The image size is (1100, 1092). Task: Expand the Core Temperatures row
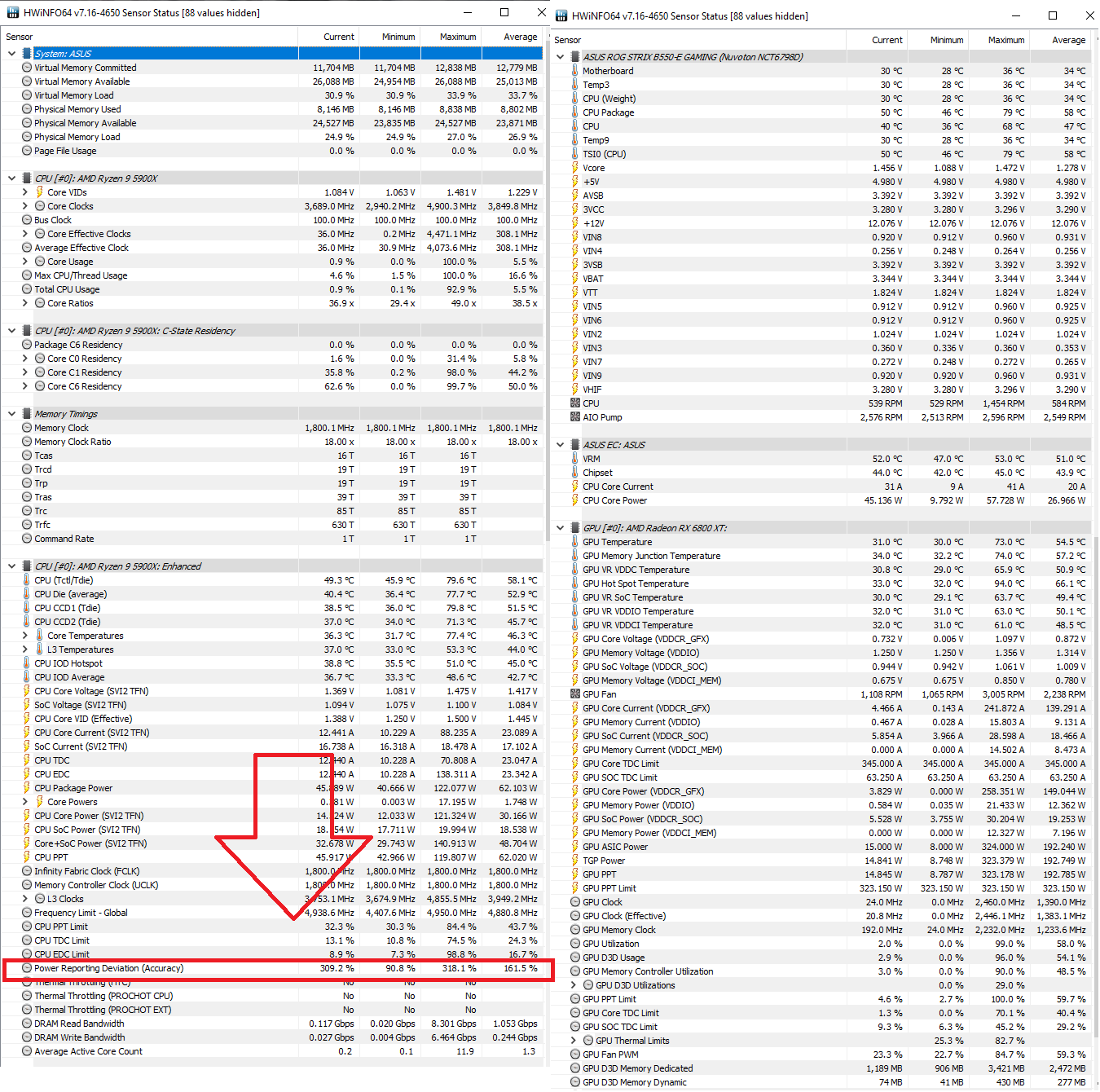[x=24, y=636]
